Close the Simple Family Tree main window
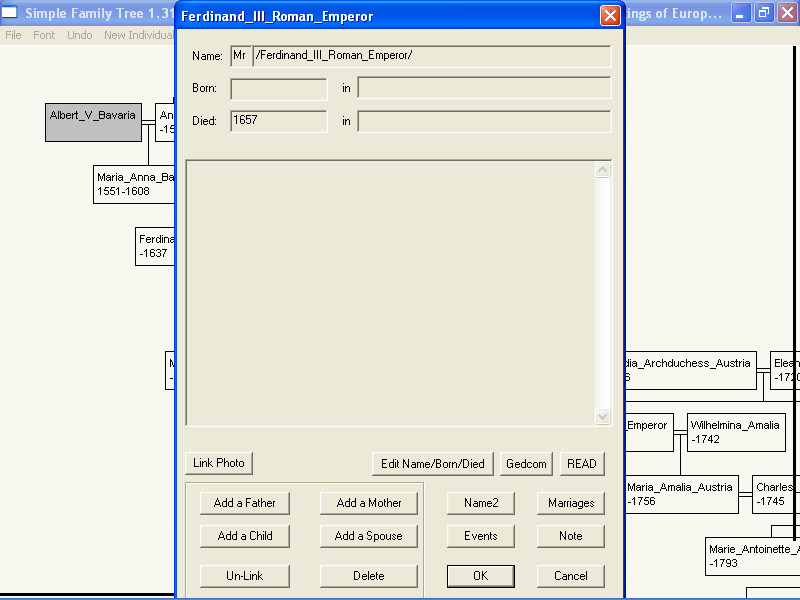This screenshot has height=600, width=800. [787, 13]
